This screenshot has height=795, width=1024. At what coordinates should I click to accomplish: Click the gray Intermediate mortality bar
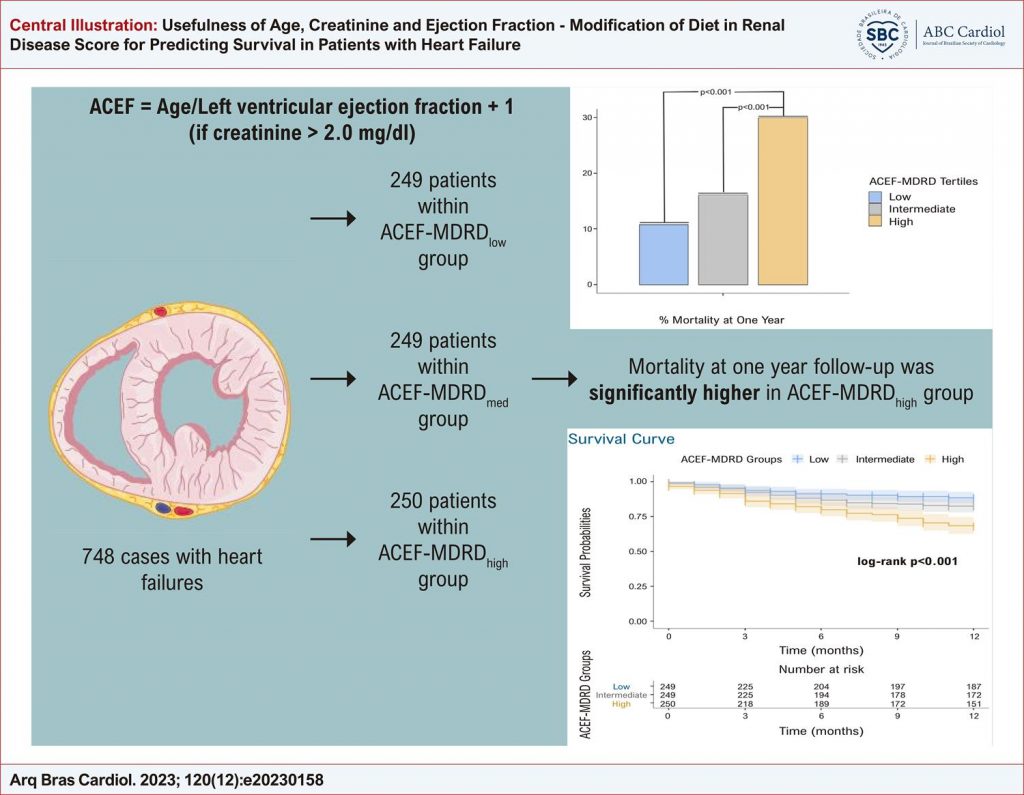tap(723, 239)
